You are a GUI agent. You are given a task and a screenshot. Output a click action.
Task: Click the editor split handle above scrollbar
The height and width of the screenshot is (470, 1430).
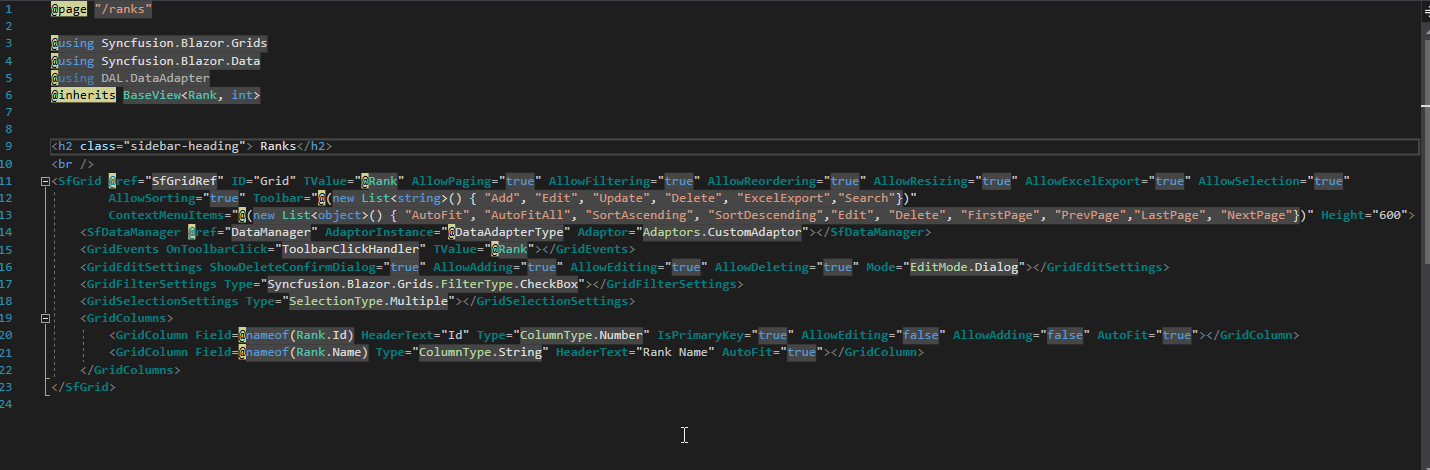pos(1423,6)
